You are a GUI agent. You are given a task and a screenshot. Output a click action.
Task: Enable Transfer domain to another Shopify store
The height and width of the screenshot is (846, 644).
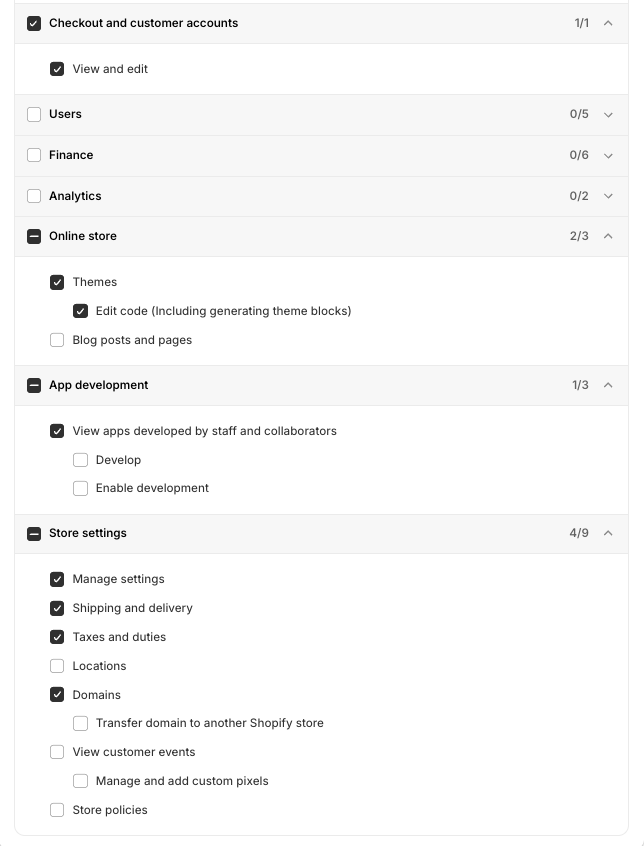(x=81, y=723)
